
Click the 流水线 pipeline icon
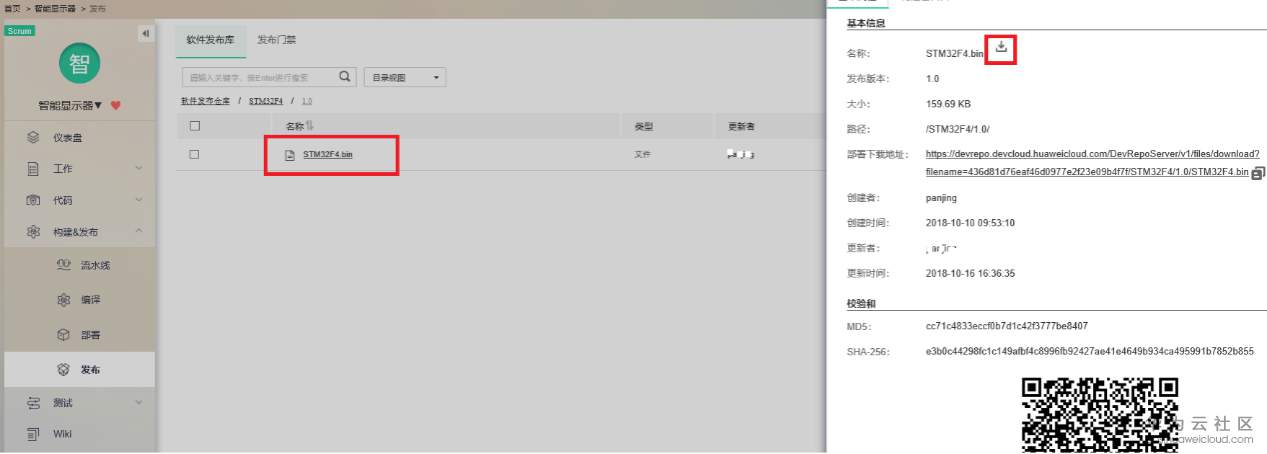pos(63,266)
